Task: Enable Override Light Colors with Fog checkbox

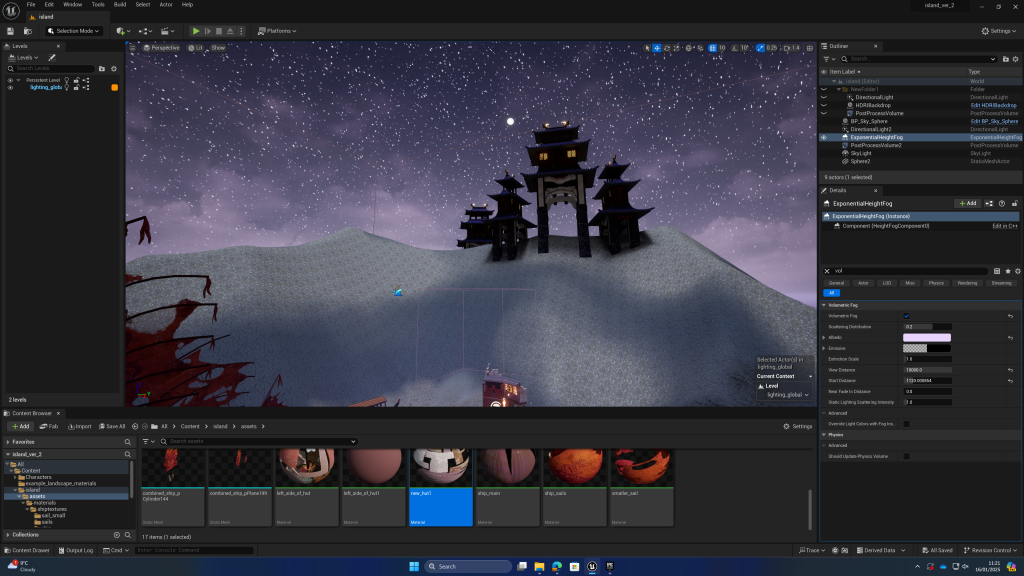Action: (x=907, y=424)
